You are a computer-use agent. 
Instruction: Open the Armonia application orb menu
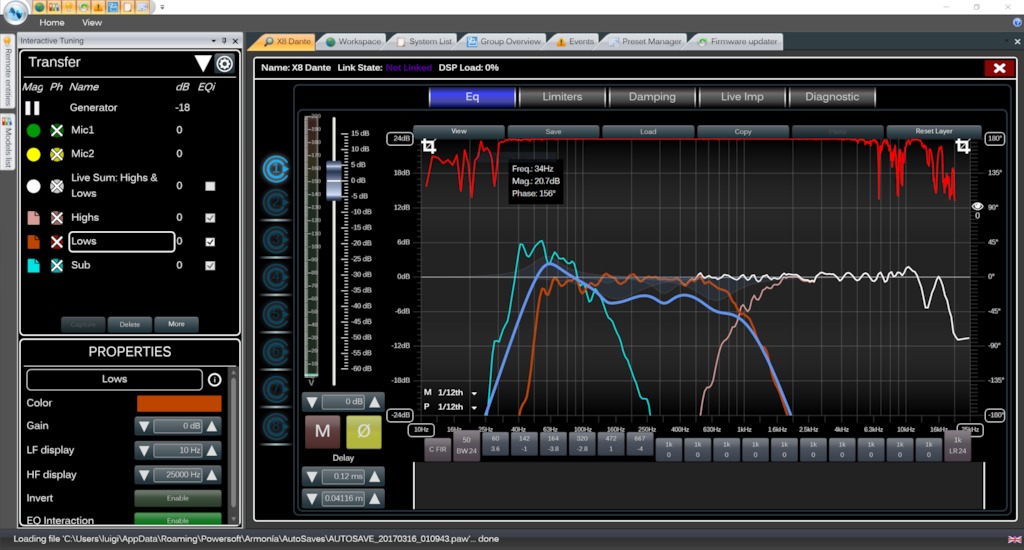[14, 12]
